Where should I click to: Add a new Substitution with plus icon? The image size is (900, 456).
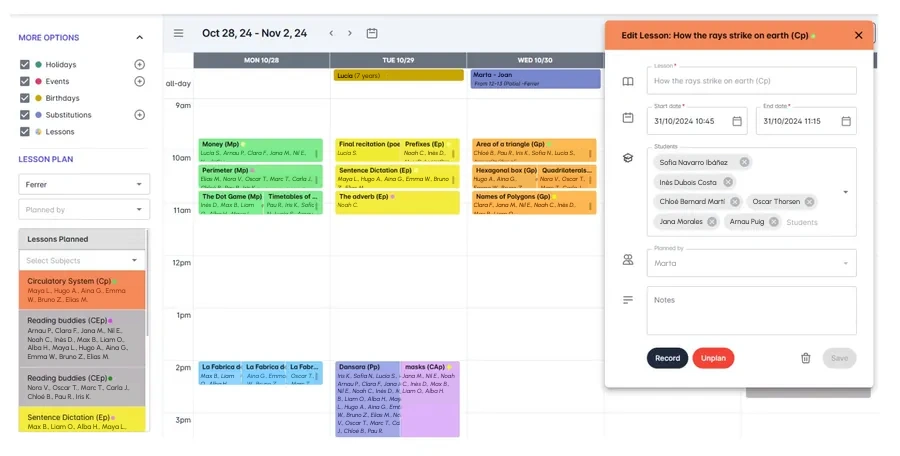click(x=139, y=115)
